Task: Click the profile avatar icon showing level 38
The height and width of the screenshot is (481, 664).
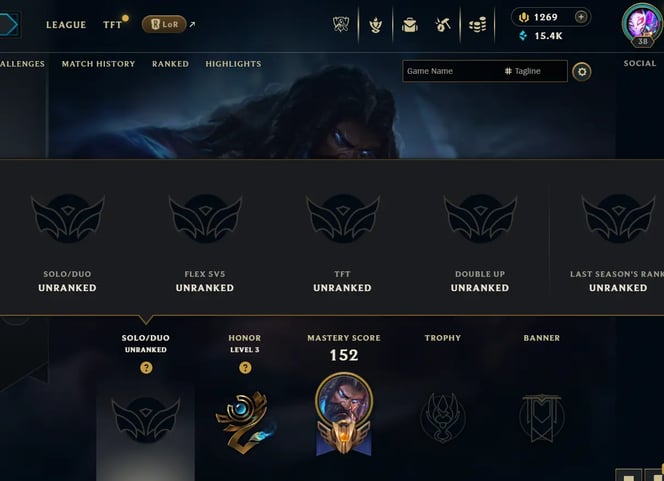Action: (642, 24)
